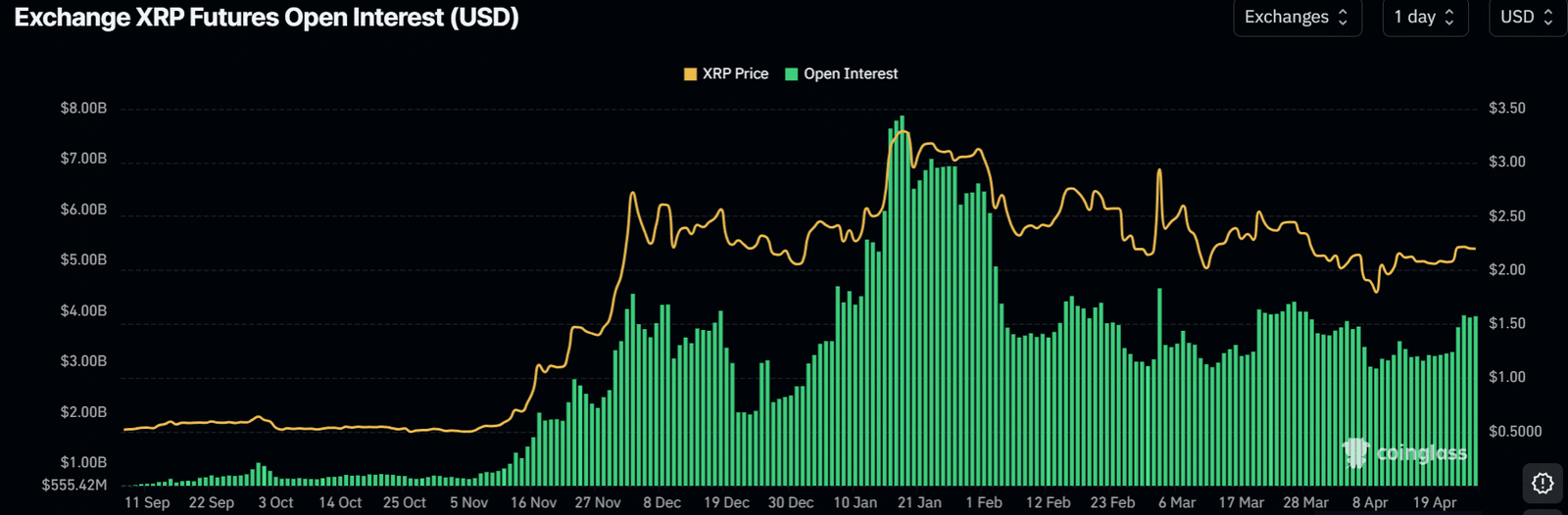The image size is (1568, 515).
Task: Click the chevron arrows next to 1 day
Action: (1449, 18)
